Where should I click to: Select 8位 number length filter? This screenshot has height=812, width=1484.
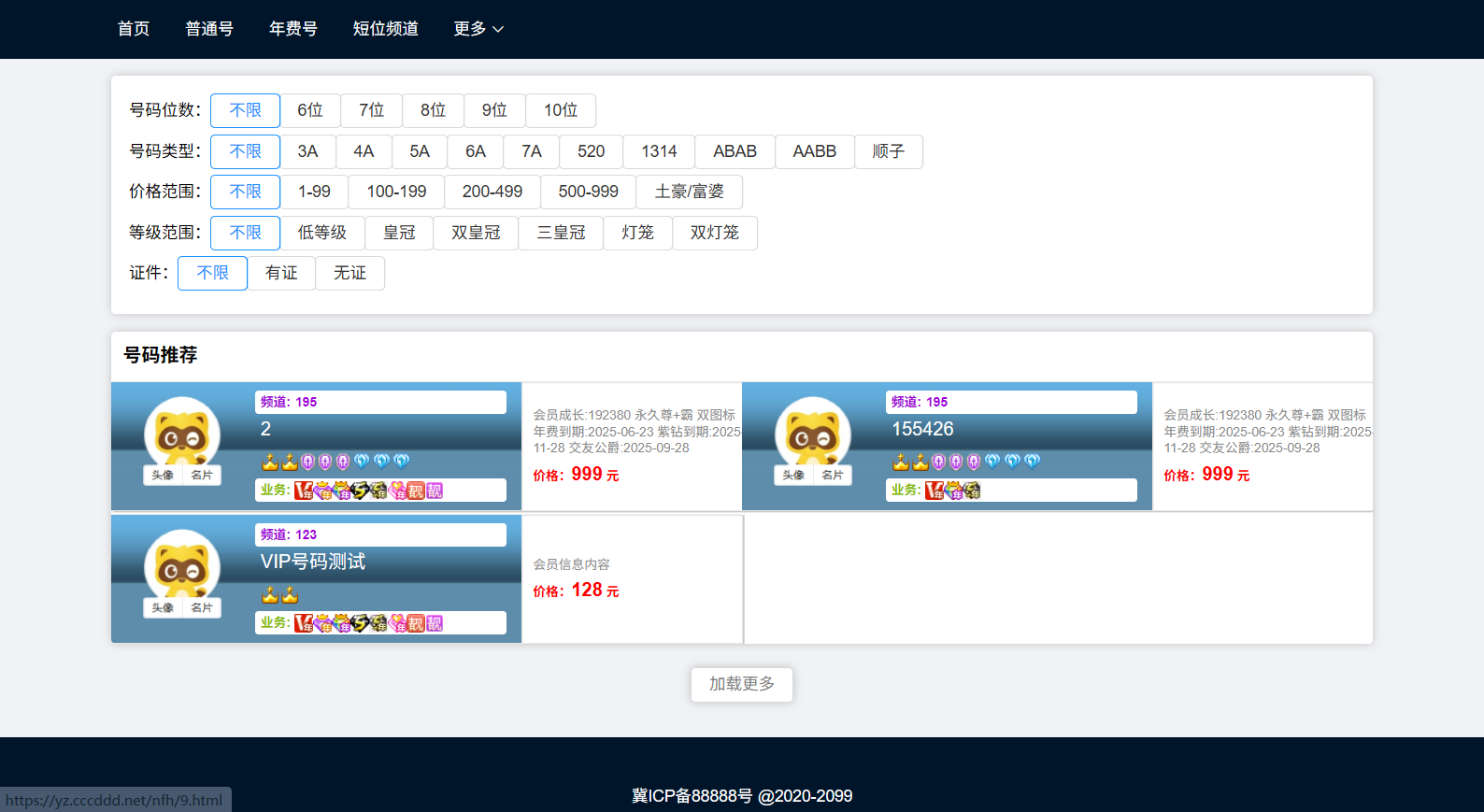433,110
